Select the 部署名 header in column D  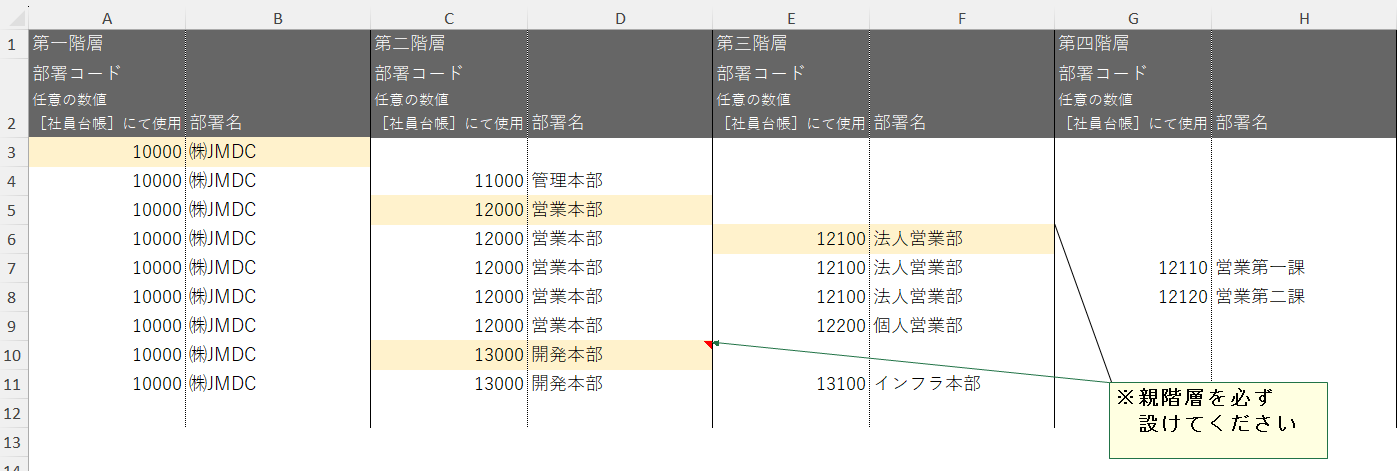(x=620, y=97)
